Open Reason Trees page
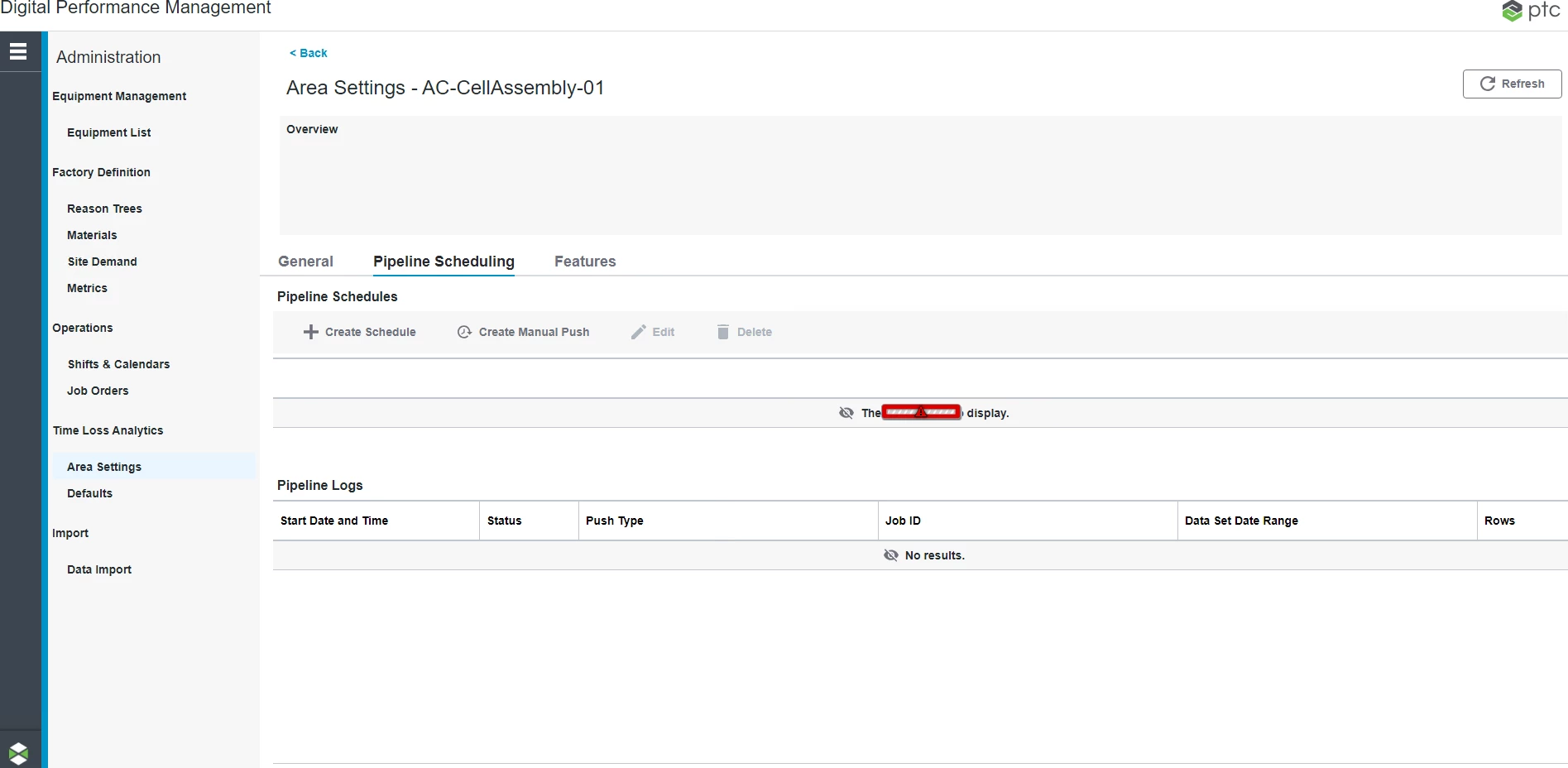Screen dimensions: 1568x768 (x=104, y=209)
